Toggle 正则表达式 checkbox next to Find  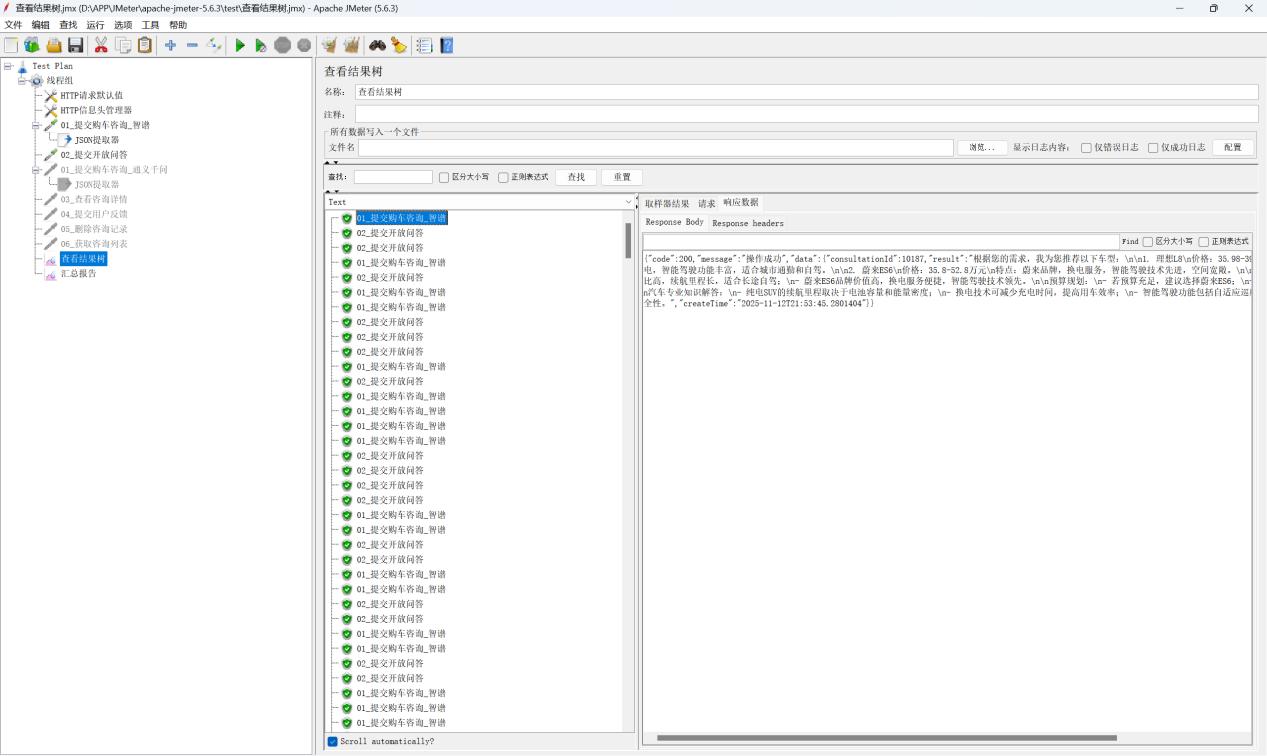tap(1204, 241)
